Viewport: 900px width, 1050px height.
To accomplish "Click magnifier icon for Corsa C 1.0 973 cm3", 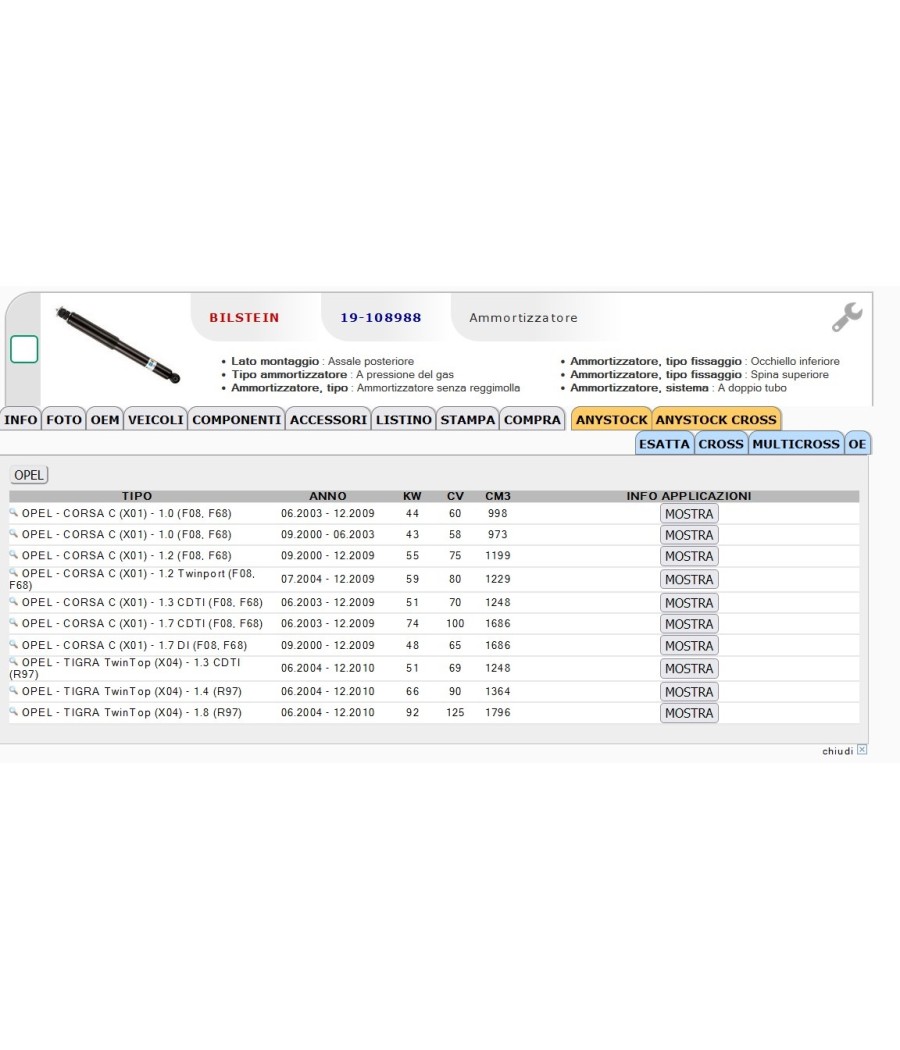I will [13, 534].
